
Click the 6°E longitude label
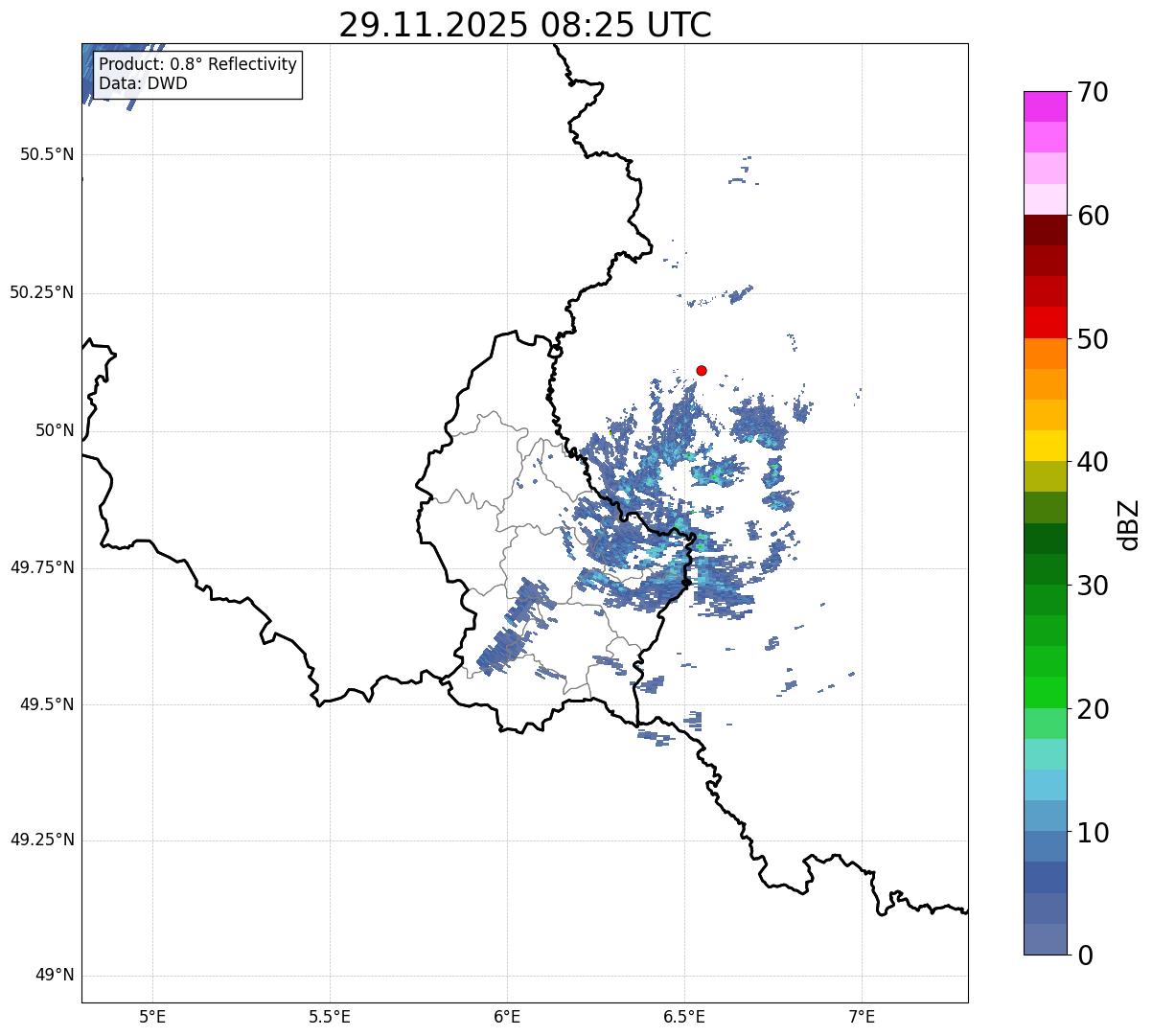pos(507,1016)
